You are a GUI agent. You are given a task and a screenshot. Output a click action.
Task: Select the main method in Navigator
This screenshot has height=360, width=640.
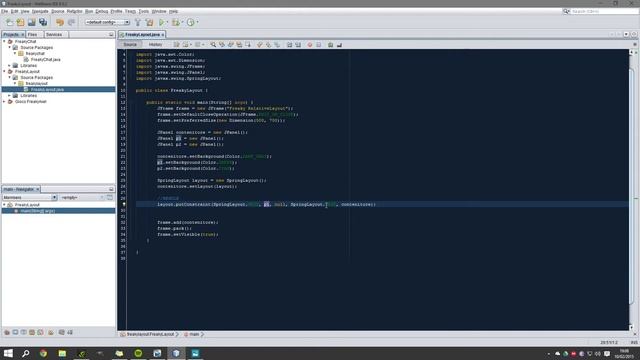tap(37, 211)
